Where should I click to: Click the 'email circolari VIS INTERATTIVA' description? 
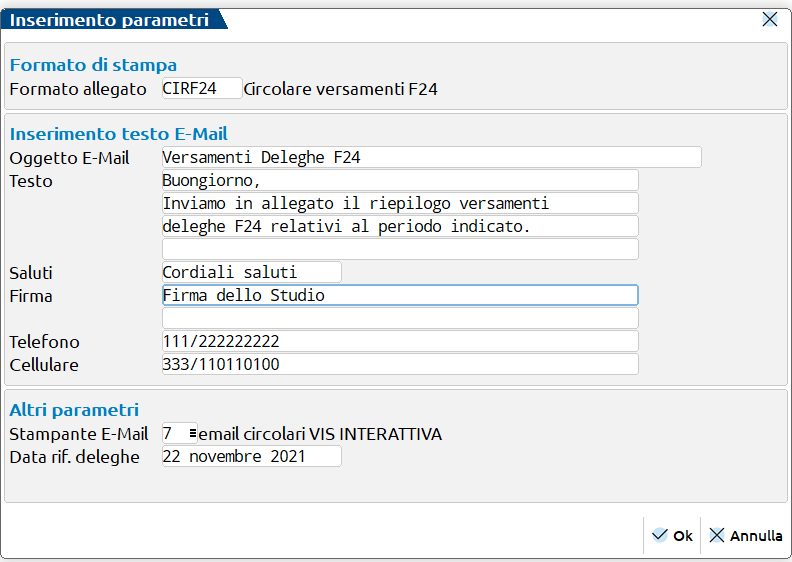320,434
